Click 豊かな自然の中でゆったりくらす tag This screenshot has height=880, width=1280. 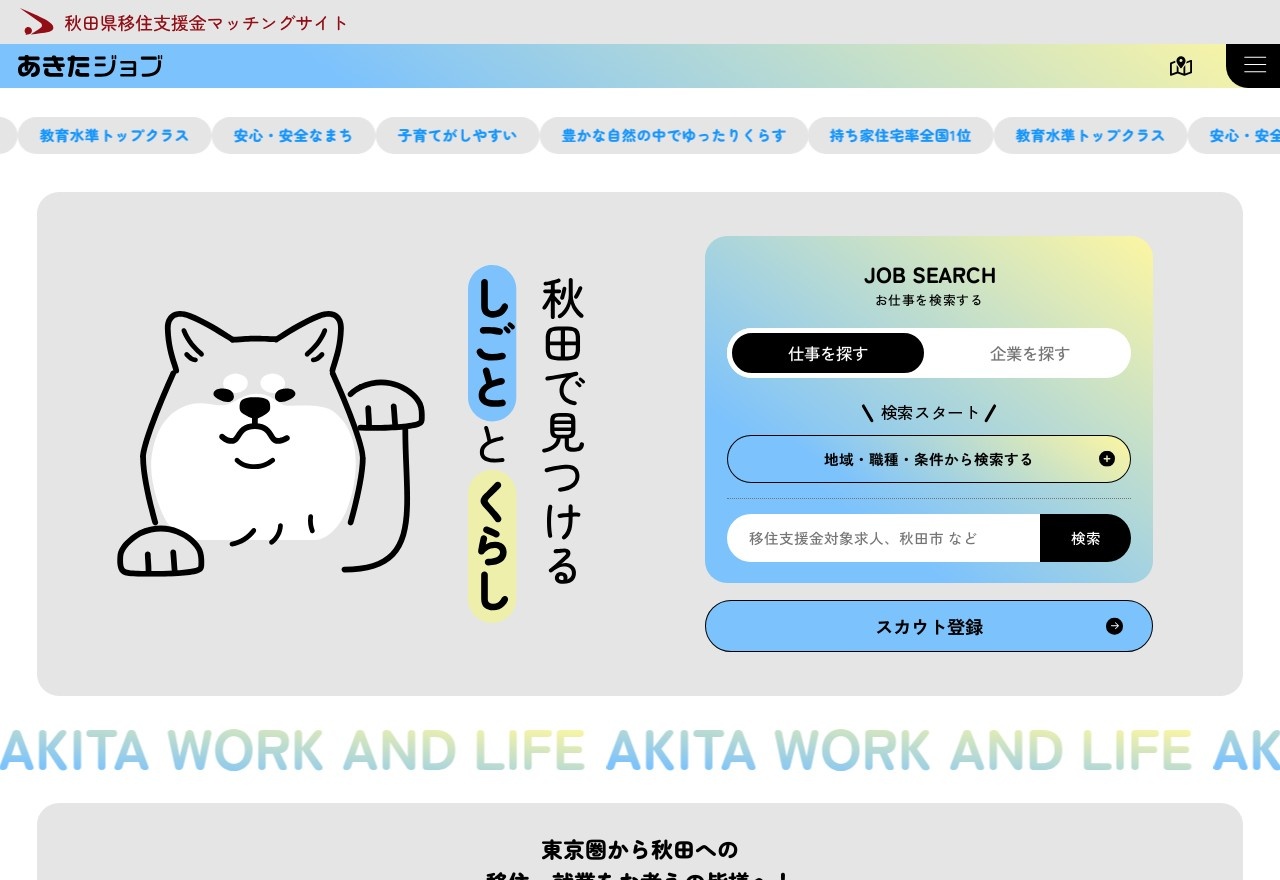(x=673, y=136)
